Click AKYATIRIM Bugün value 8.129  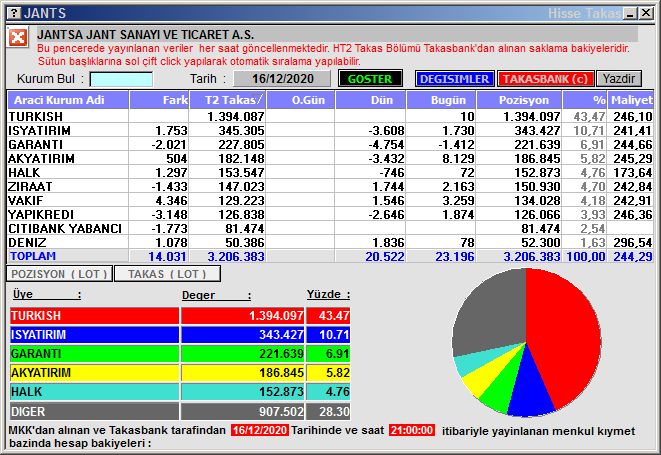pos(458,159)
